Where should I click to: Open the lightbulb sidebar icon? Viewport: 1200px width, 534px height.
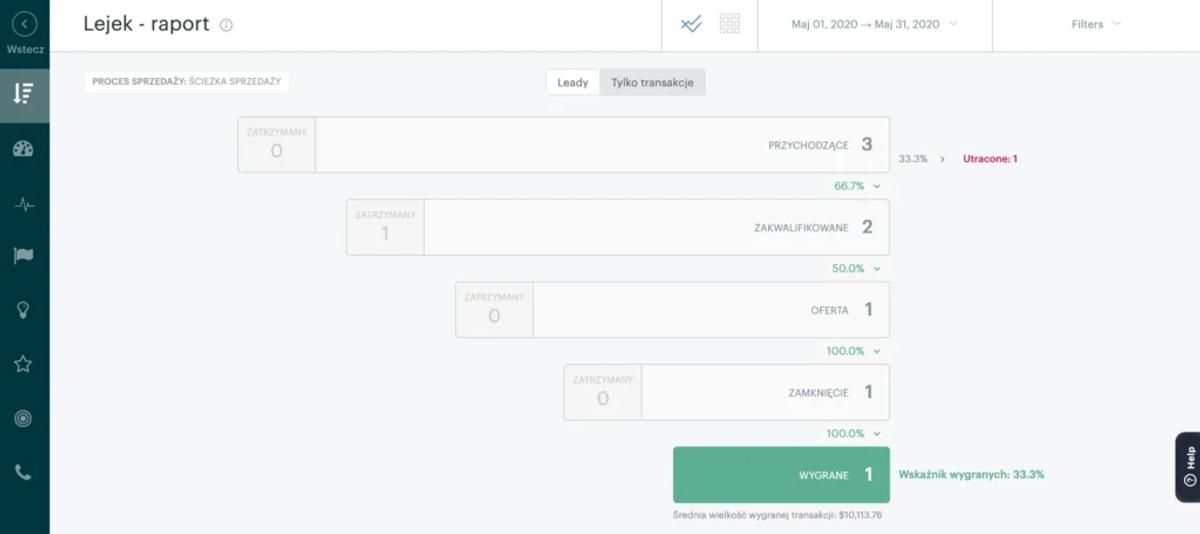[24, 310]
